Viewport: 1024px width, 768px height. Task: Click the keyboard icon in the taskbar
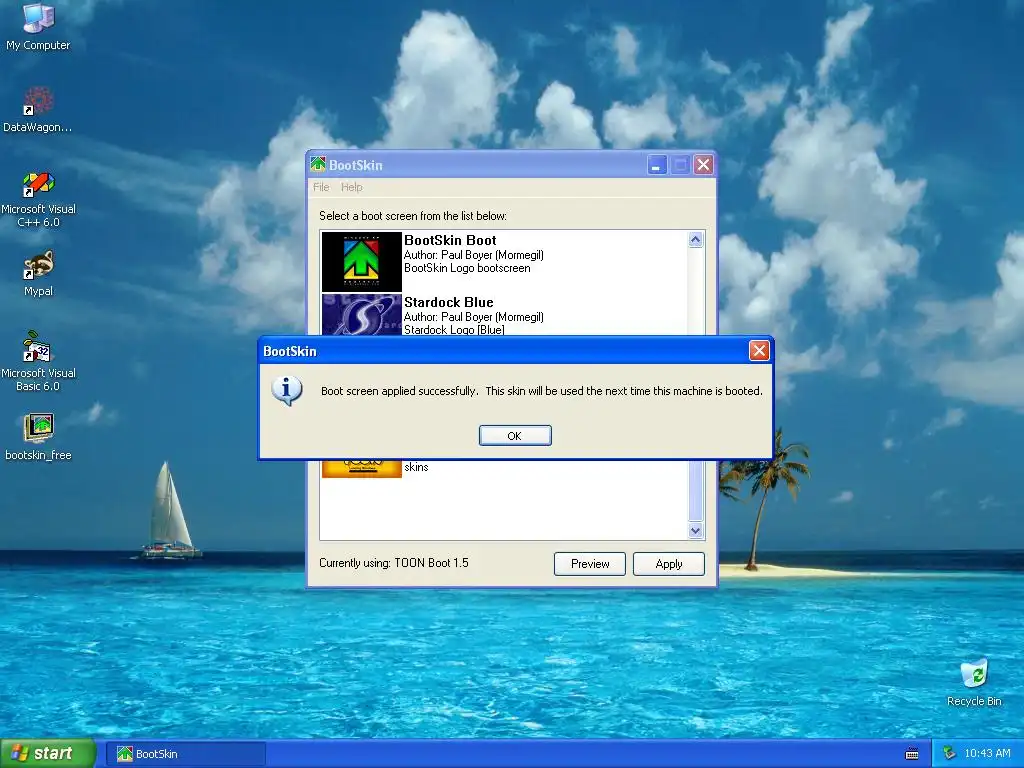pyautogui.click(x=912, y=754)
